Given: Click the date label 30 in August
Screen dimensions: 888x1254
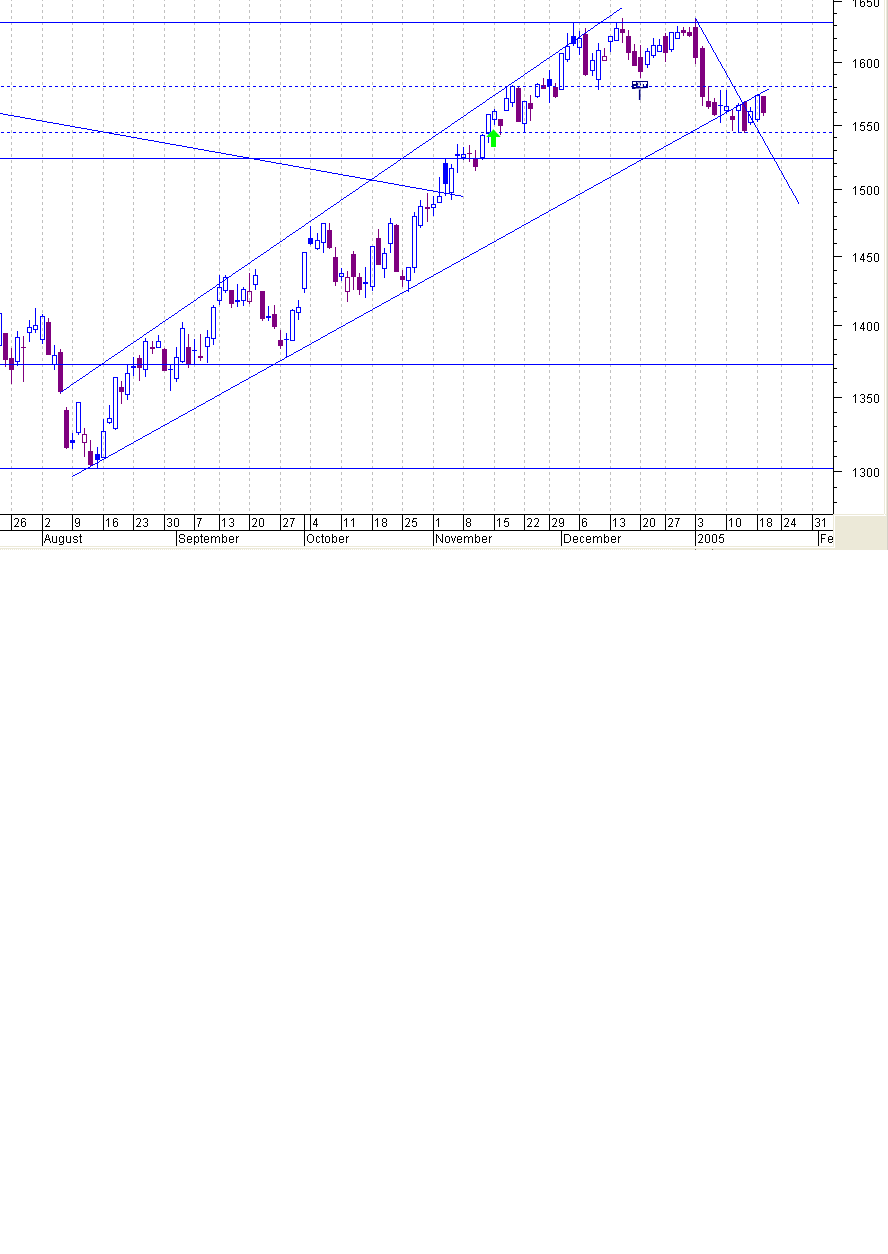Looking at the screenshot, I should pos(173,523).
